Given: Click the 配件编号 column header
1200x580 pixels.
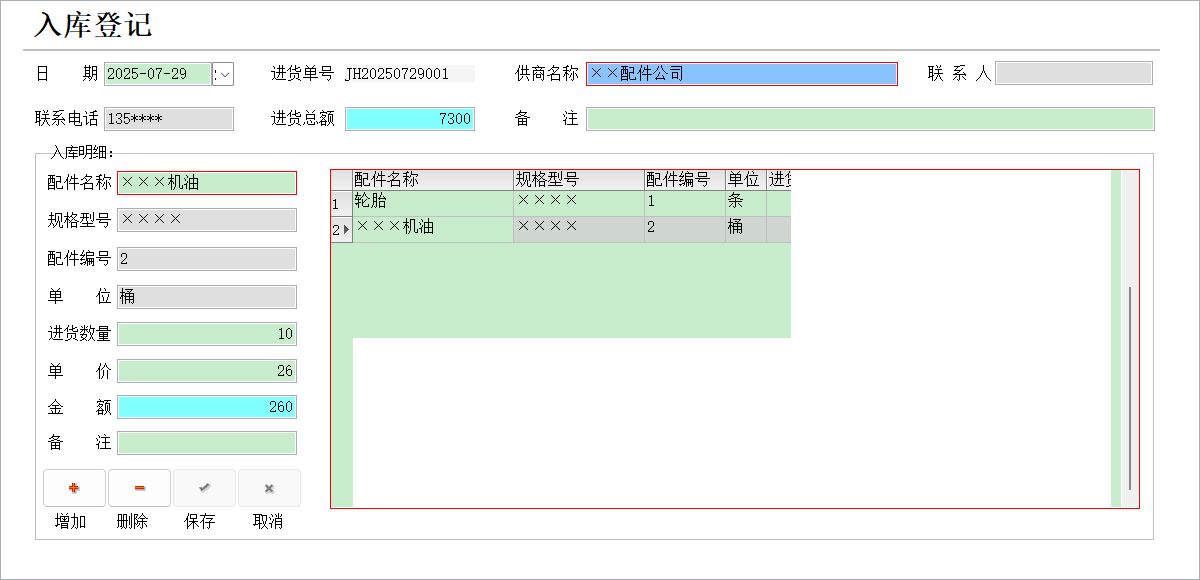Looking at the screenshot, I should 685,180.
